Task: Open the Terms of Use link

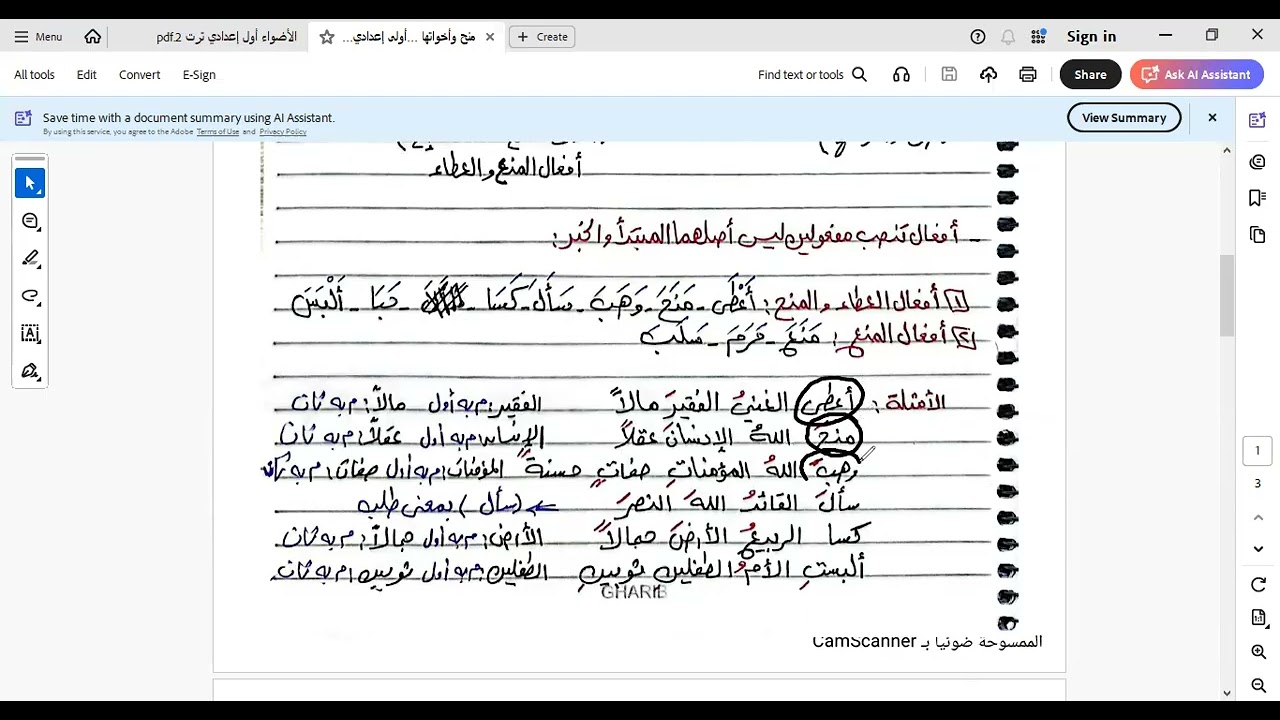Action: tap(217, 132)
